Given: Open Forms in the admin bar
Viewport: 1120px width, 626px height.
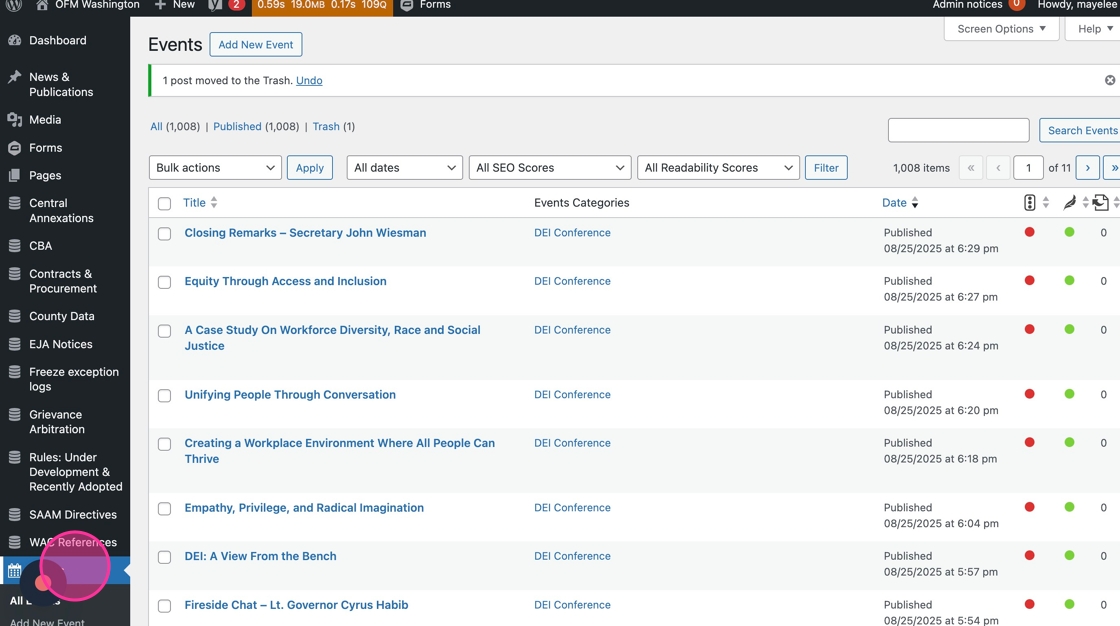Looking at the screenshot, I should [x=426, y=4].
